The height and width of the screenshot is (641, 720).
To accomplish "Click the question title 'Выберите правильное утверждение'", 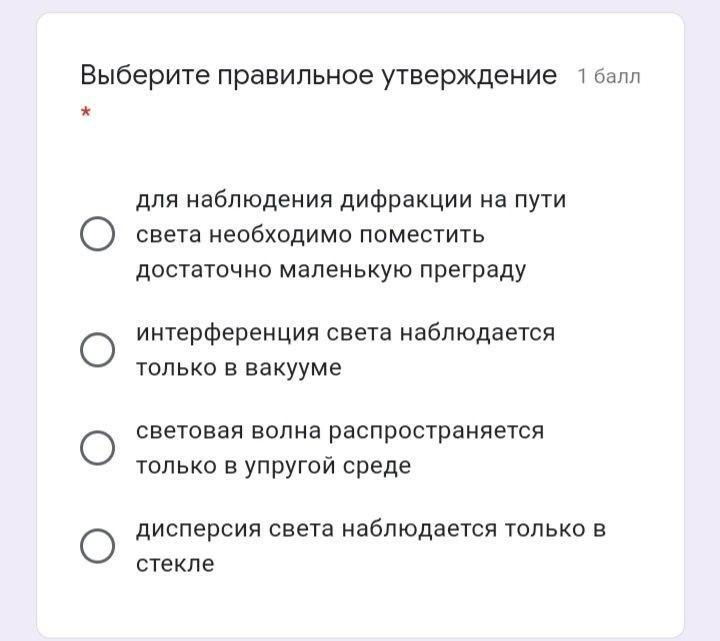I will 318,75.
